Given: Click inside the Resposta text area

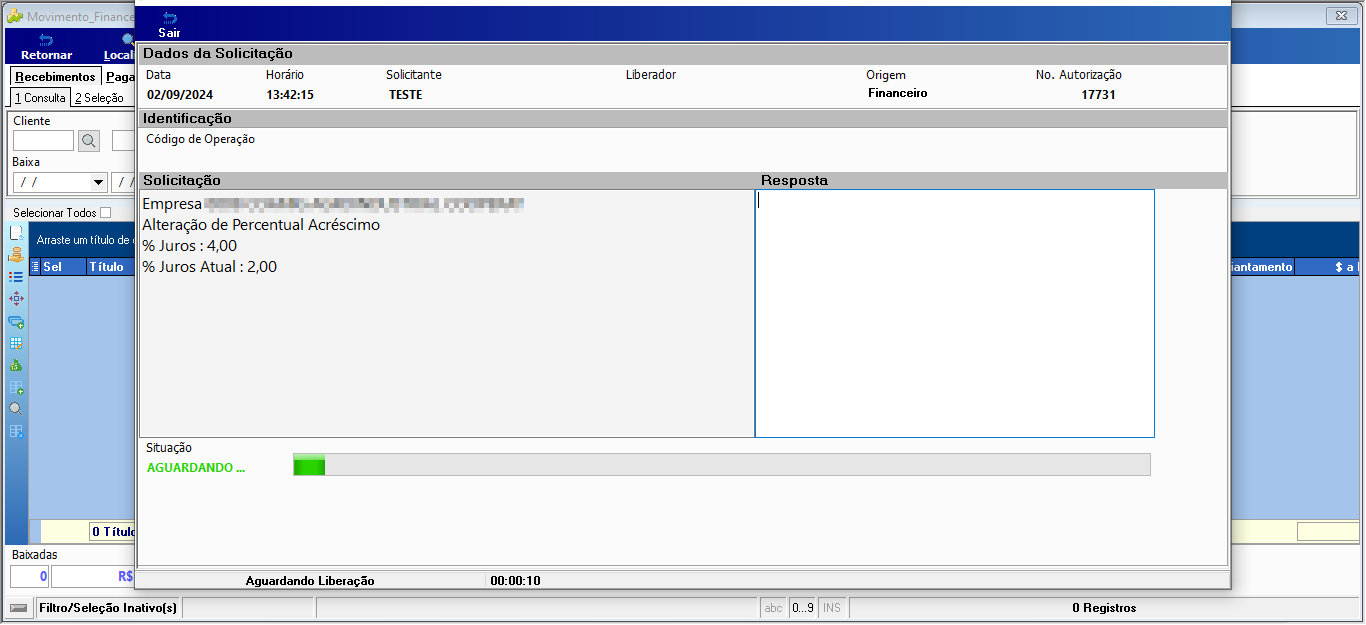Looking at the screenshot, I should pos(955,313).
